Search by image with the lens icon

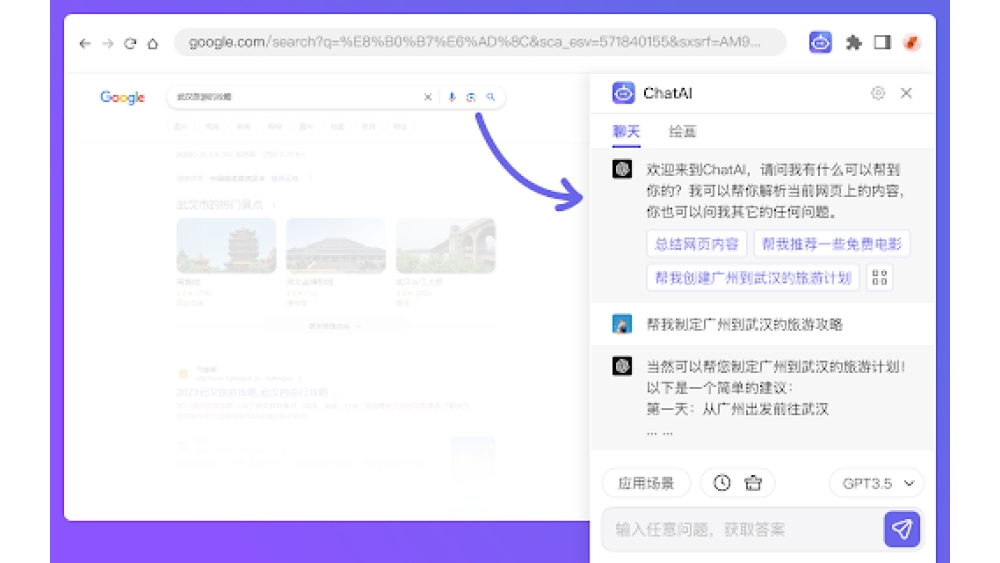(471, 97)
